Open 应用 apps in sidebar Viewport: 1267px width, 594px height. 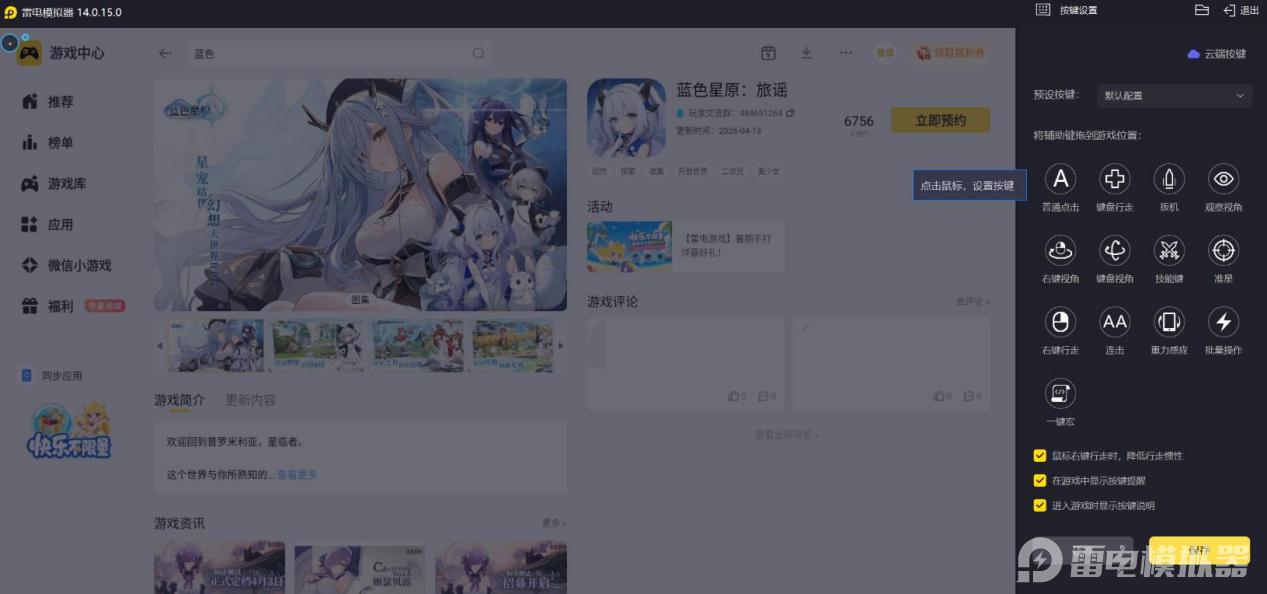47,225
